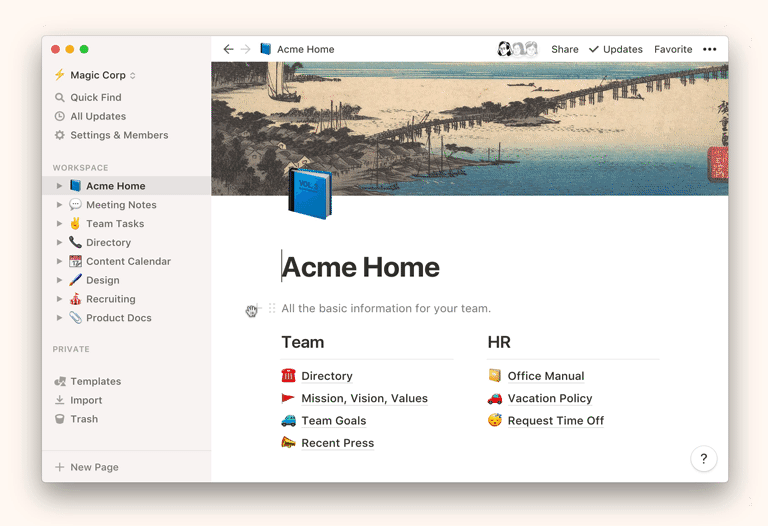Click the collaborator avatars in top bar
768x526 pixels.
517,49
